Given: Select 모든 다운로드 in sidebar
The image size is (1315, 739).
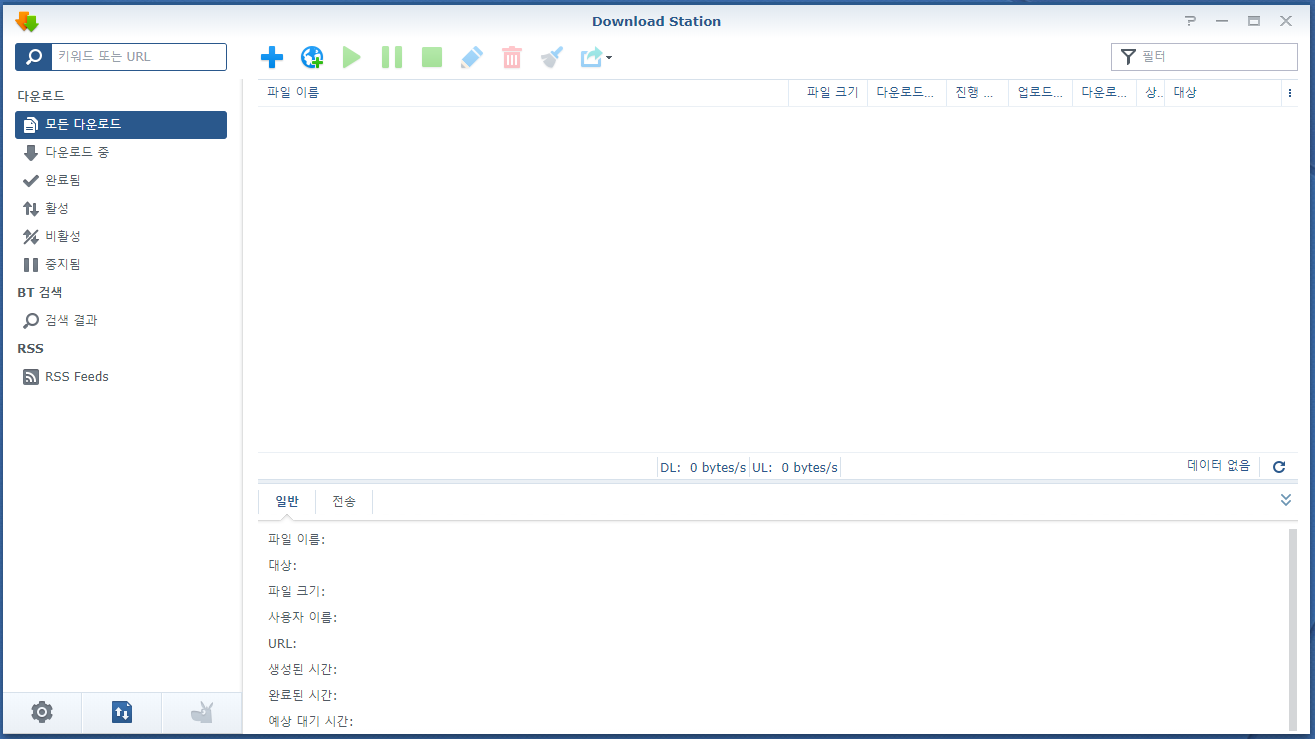Looking at the screenshot, I should [x=121, y=124].
